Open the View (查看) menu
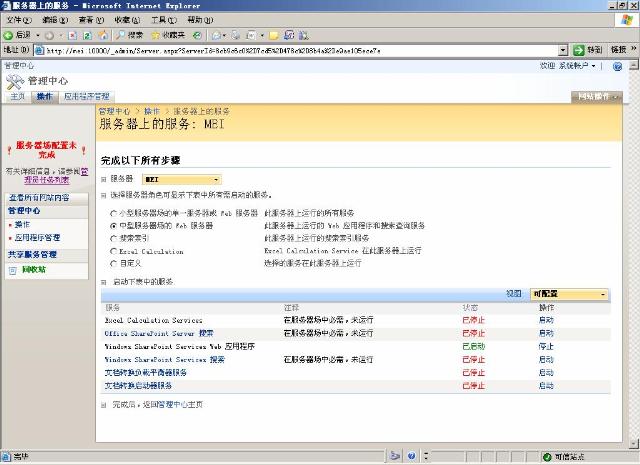 [x=91, y=20]
